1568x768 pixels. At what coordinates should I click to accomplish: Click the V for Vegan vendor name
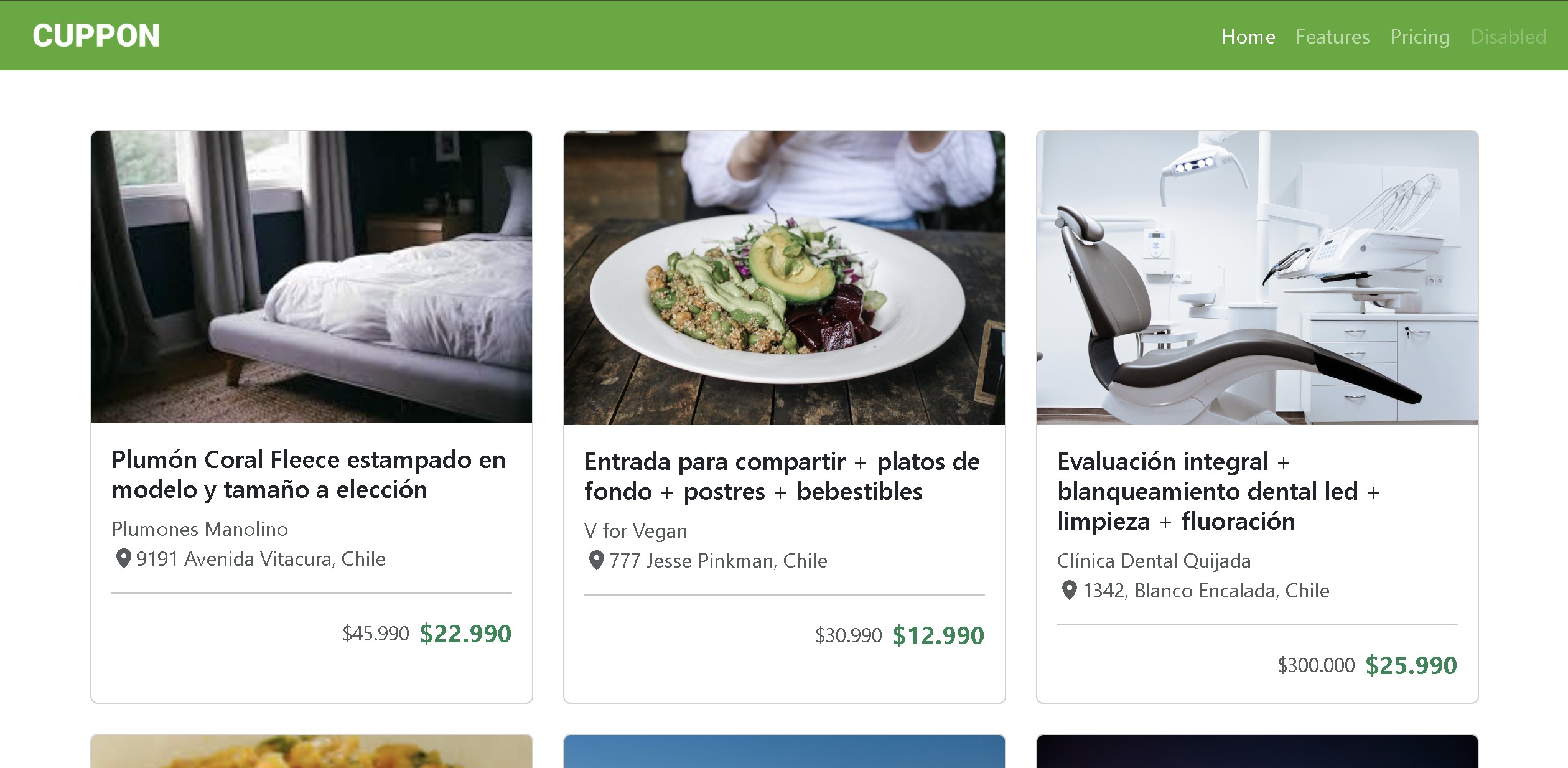635,530
